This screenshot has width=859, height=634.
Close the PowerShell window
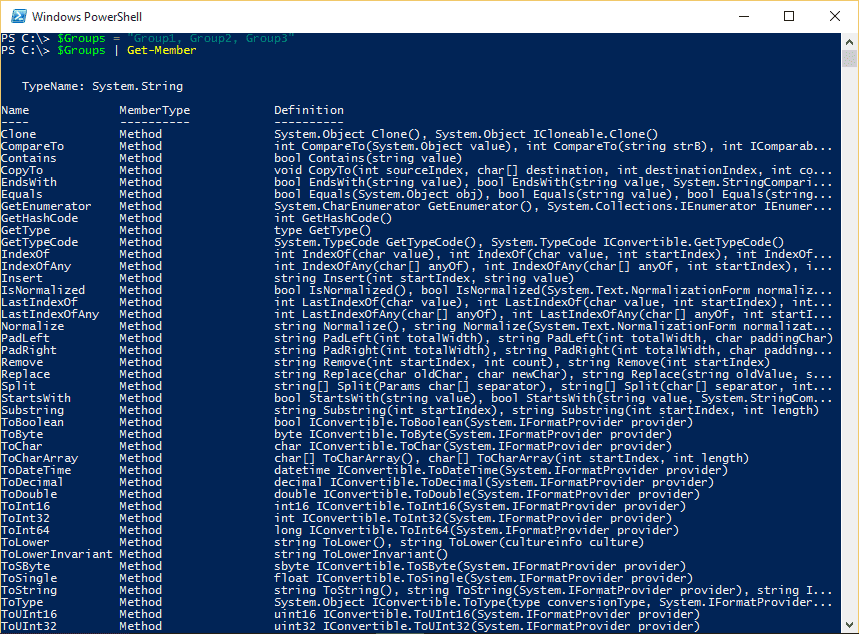pos(835,16)
